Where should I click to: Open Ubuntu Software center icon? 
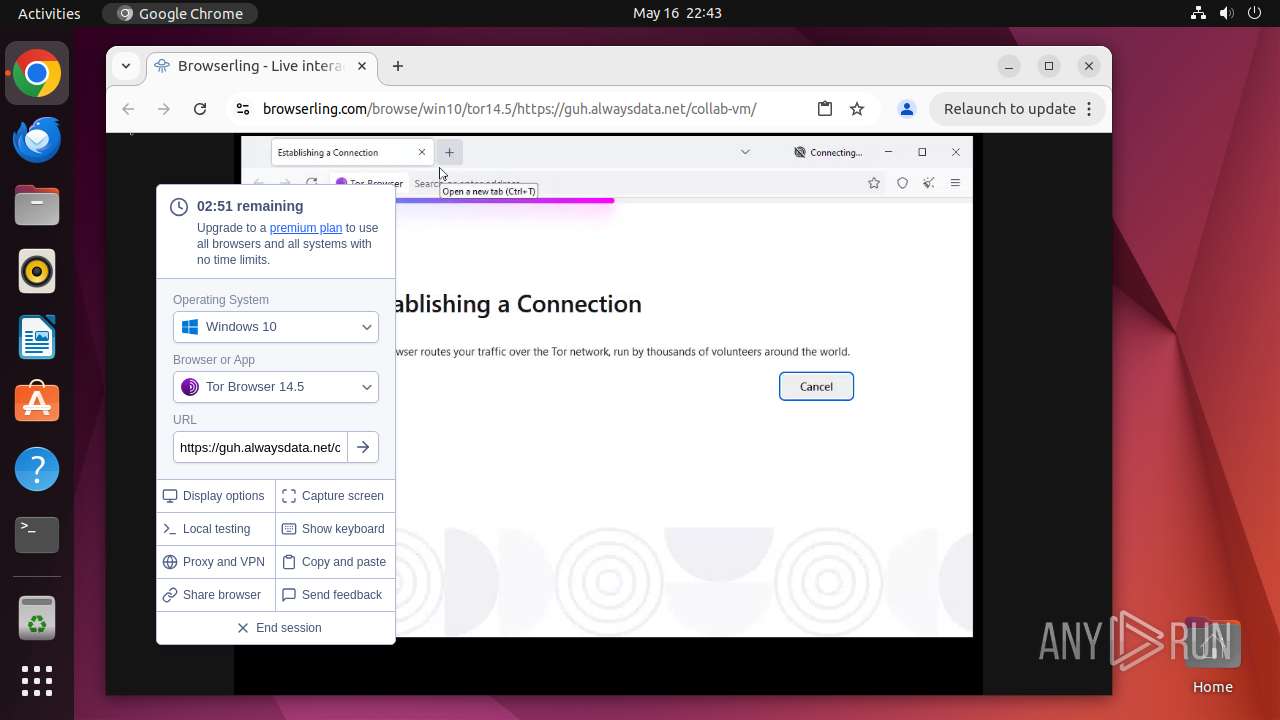coord(37,403)
